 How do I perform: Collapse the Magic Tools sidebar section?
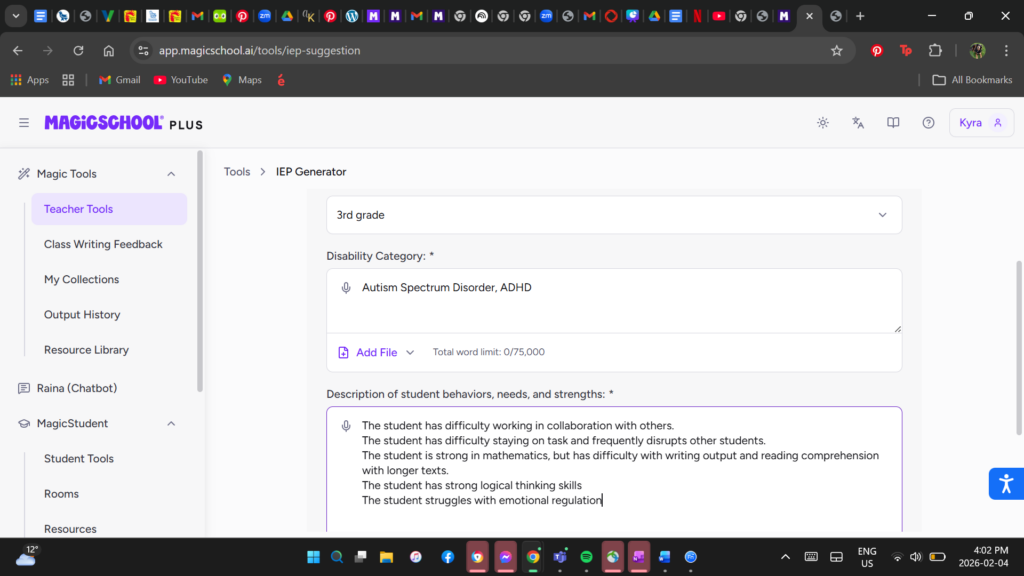[171, 174]
